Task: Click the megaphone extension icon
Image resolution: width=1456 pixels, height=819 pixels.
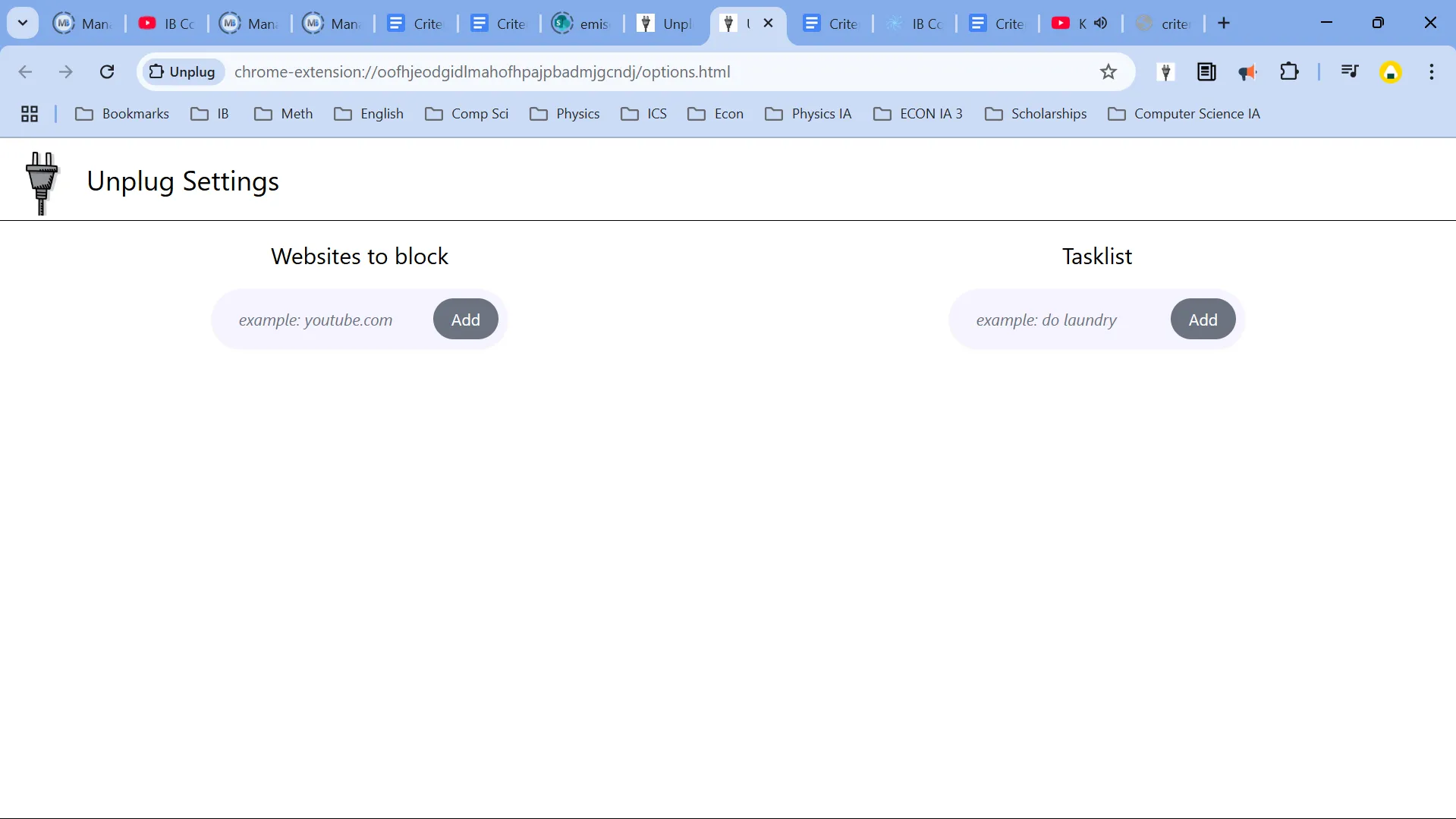Action: pyautogui.click(x=1247, y=72)
